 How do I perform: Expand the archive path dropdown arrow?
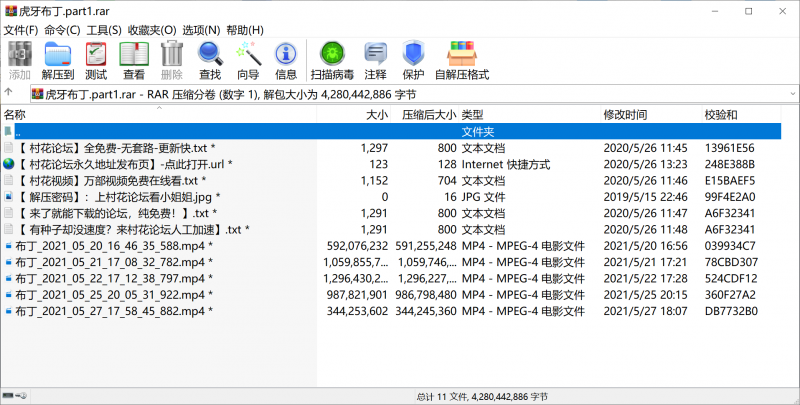[x=791, y=95]
